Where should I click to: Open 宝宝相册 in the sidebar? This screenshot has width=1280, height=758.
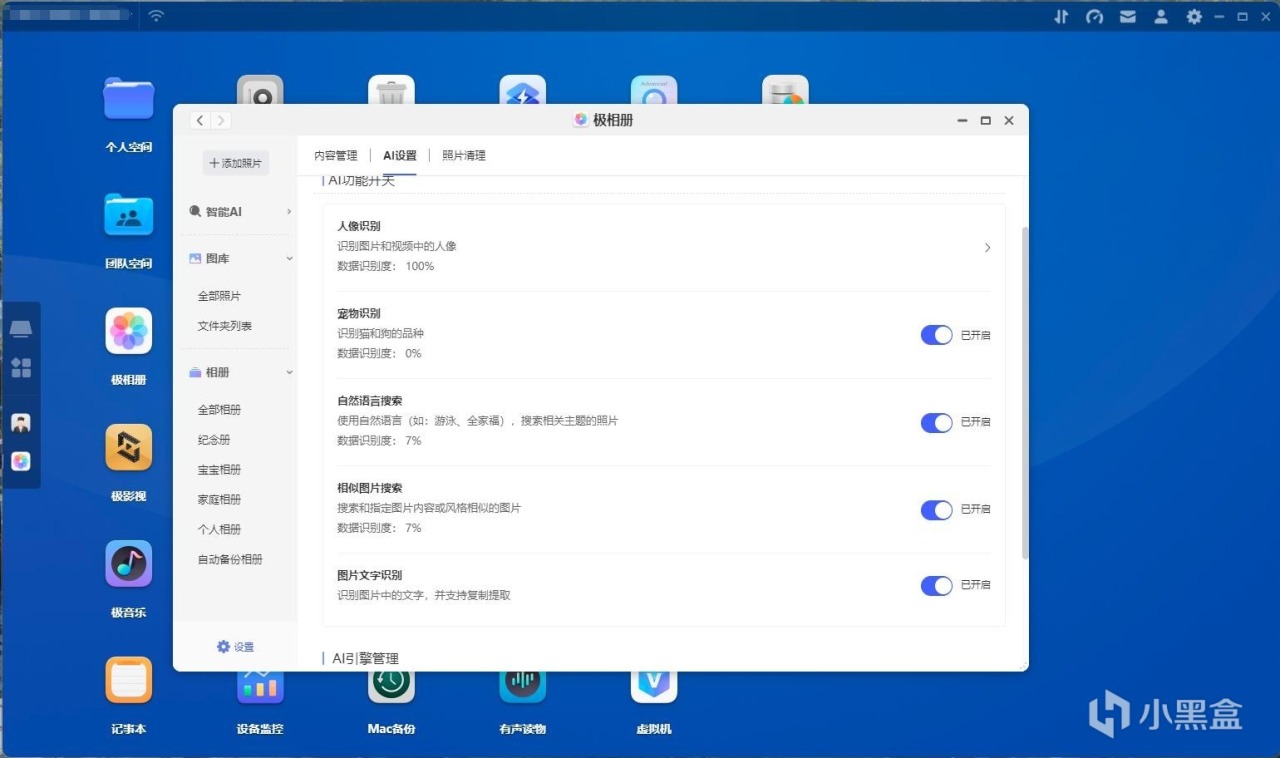(219, 470)
